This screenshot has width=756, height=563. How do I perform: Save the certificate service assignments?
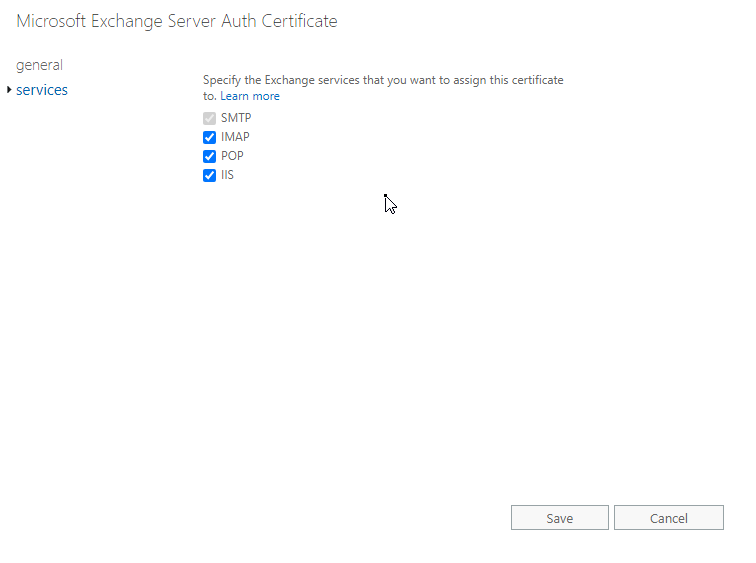coord(560,518)
